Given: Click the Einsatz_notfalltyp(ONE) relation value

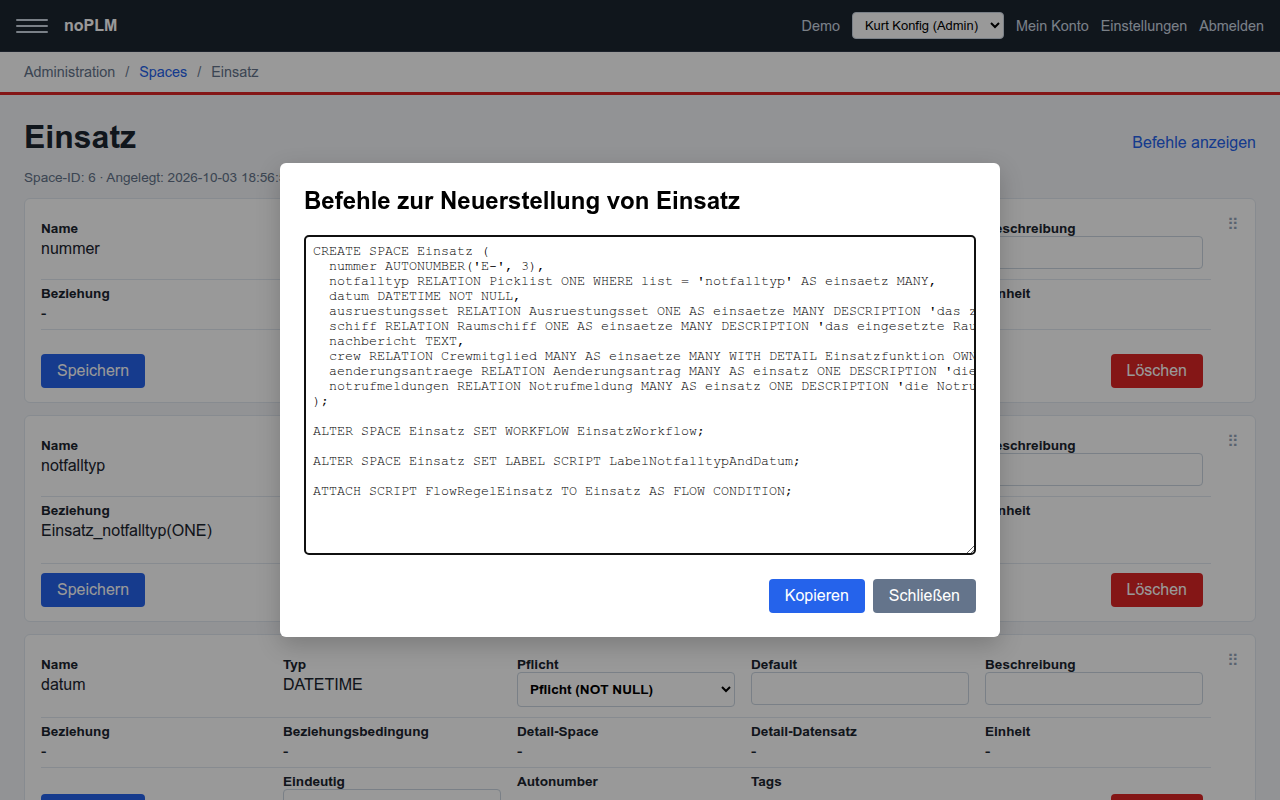Looking at the screenshot, I should (127, 531).
